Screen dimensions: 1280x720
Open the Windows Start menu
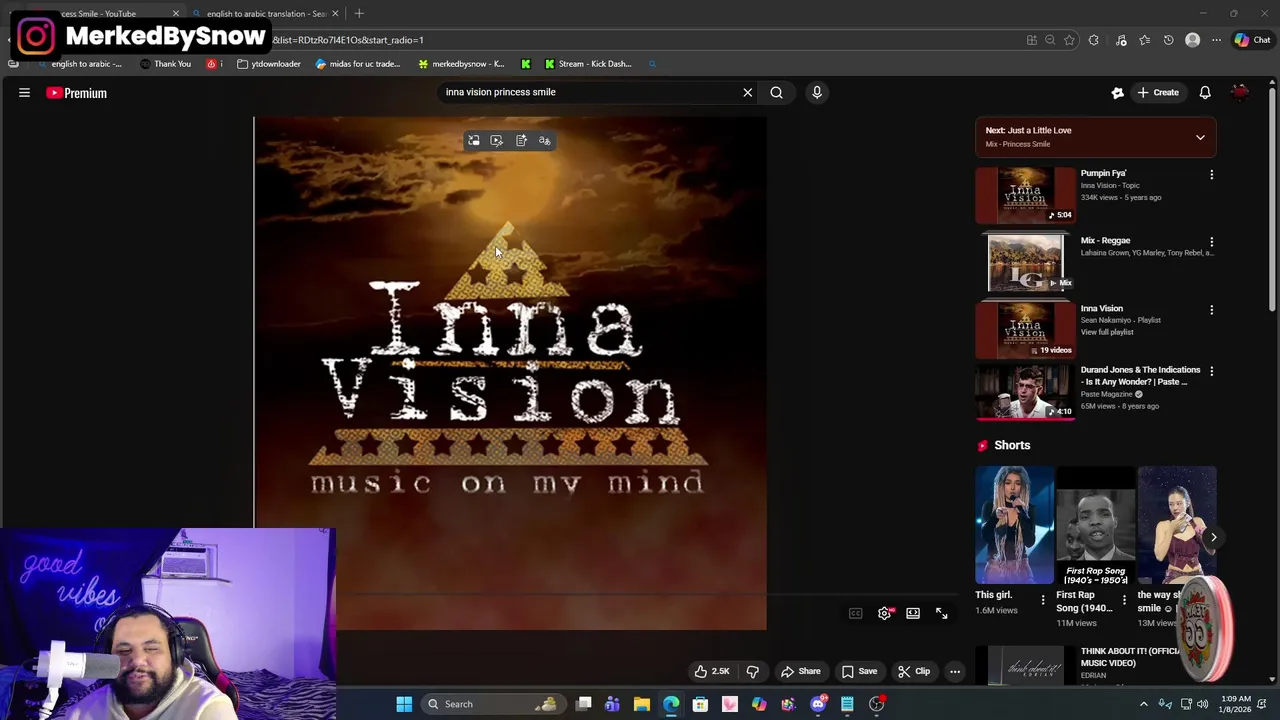pos(404,704)
